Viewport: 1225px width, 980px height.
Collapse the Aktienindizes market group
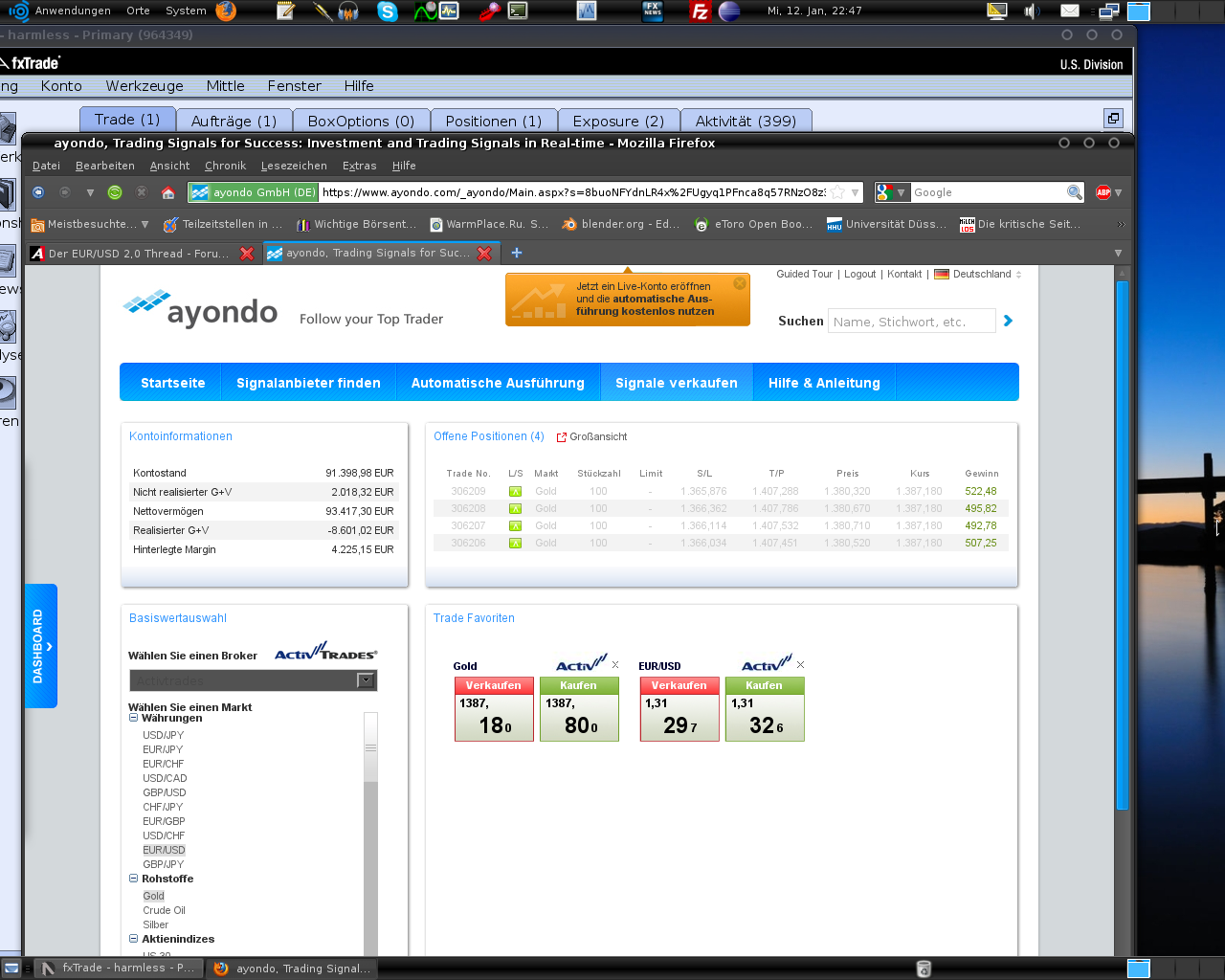tap(134, 939)
